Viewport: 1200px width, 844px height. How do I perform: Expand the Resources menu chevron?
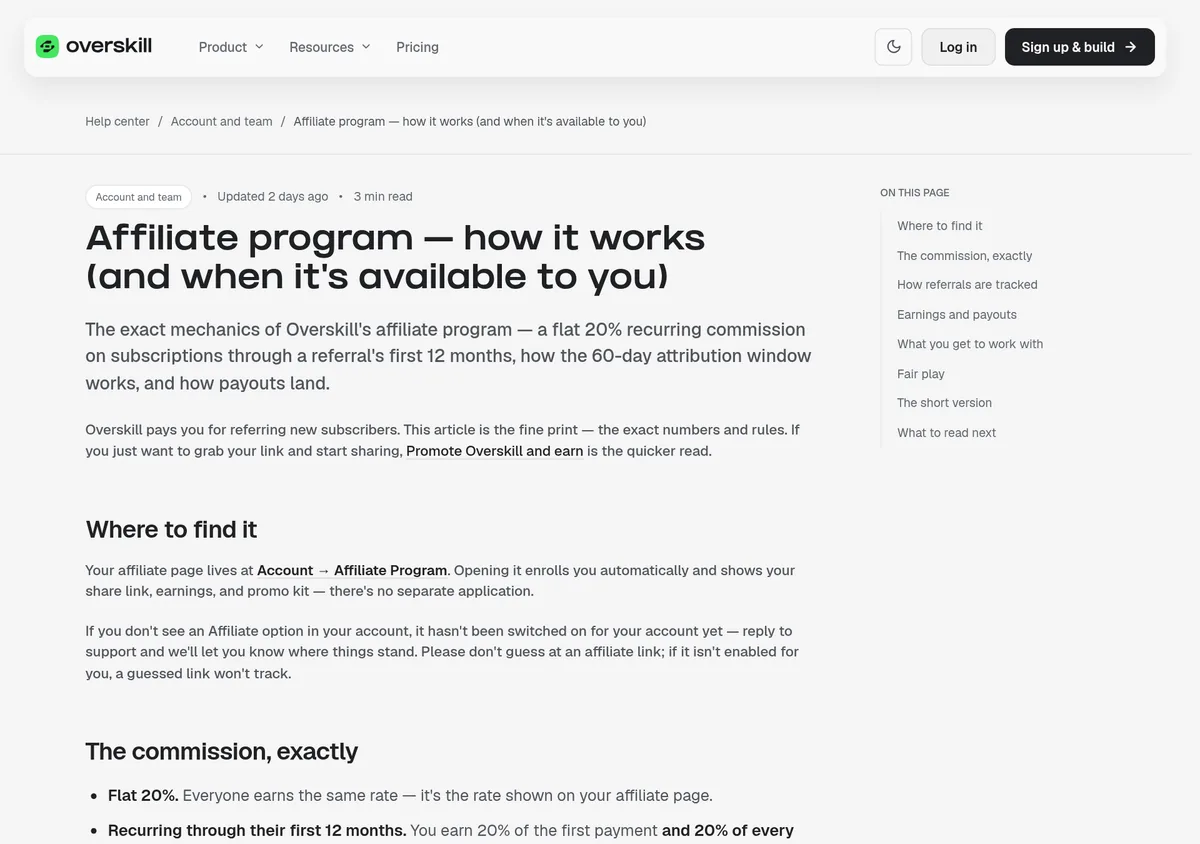tap(366, 47)
